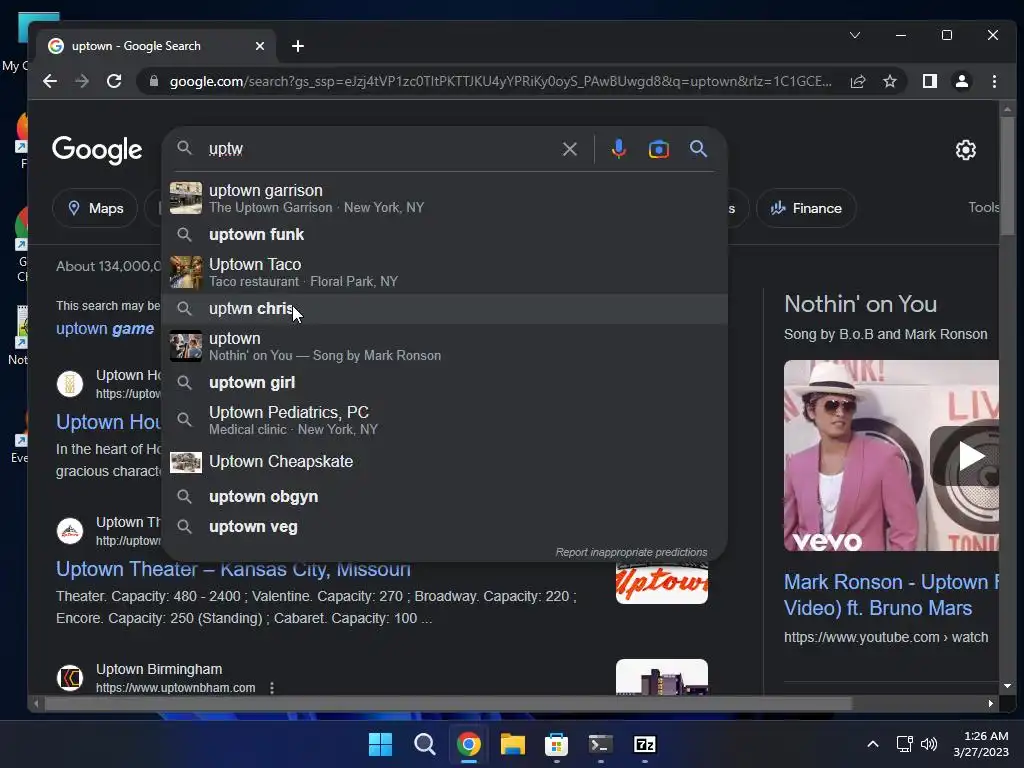Select suggestion Uptown Taco
The height and width of the screenshot is (768, 1024).
click(445, 272)
